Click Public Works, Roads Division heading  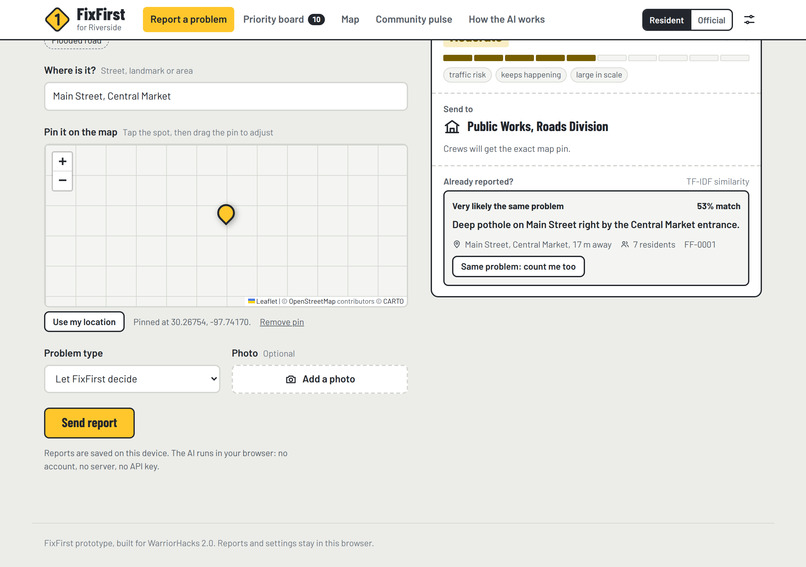(537, 126)
